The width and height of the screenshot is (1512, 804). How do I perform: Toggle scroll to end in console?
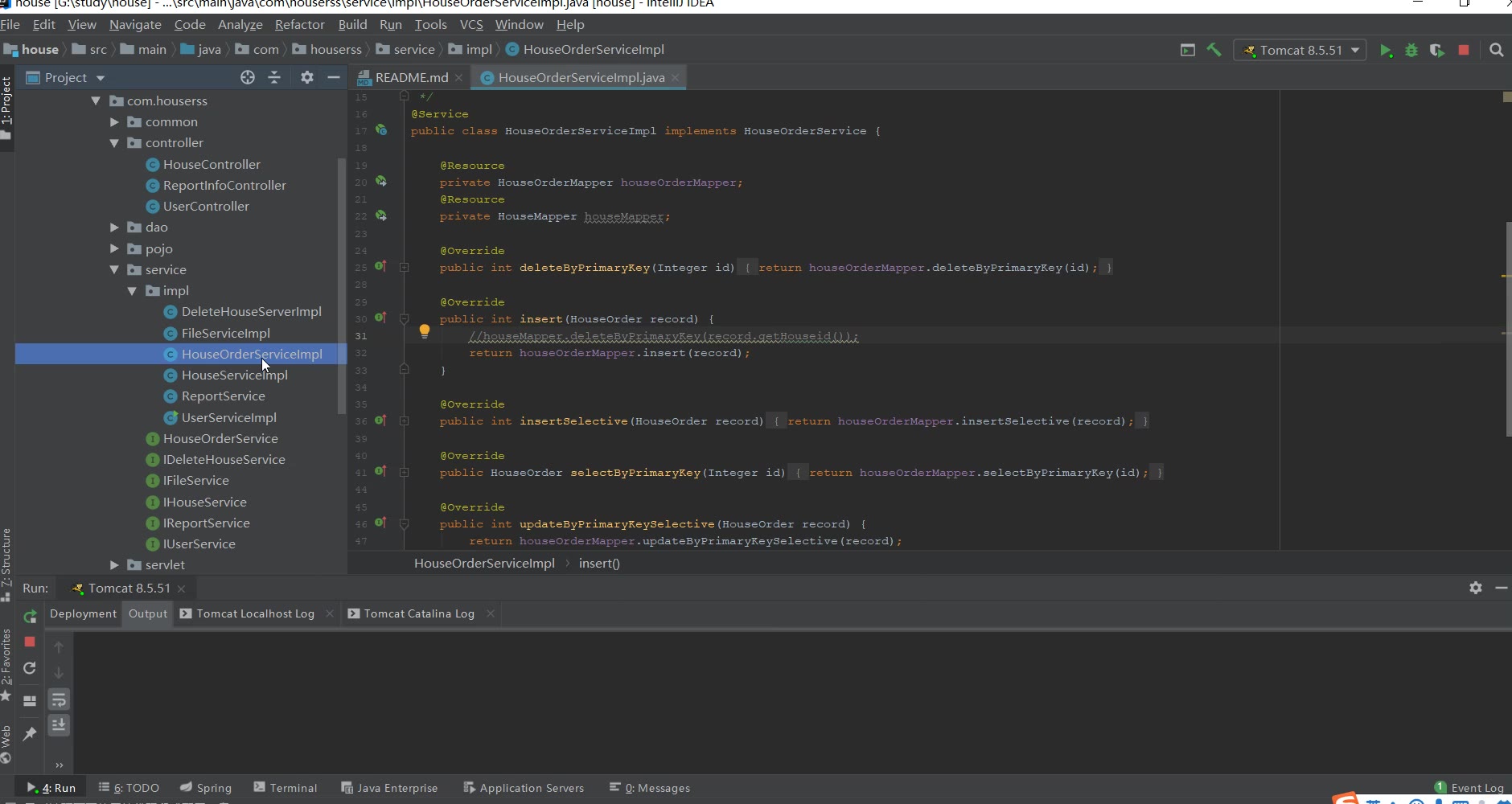tap(59, 725)
